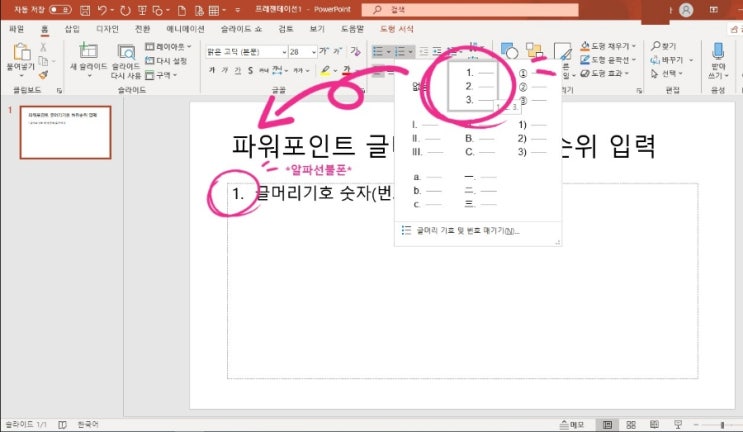Click the Cut scissors icon
This screenshot has height=432, width=743.
click(x=43, y=47)
